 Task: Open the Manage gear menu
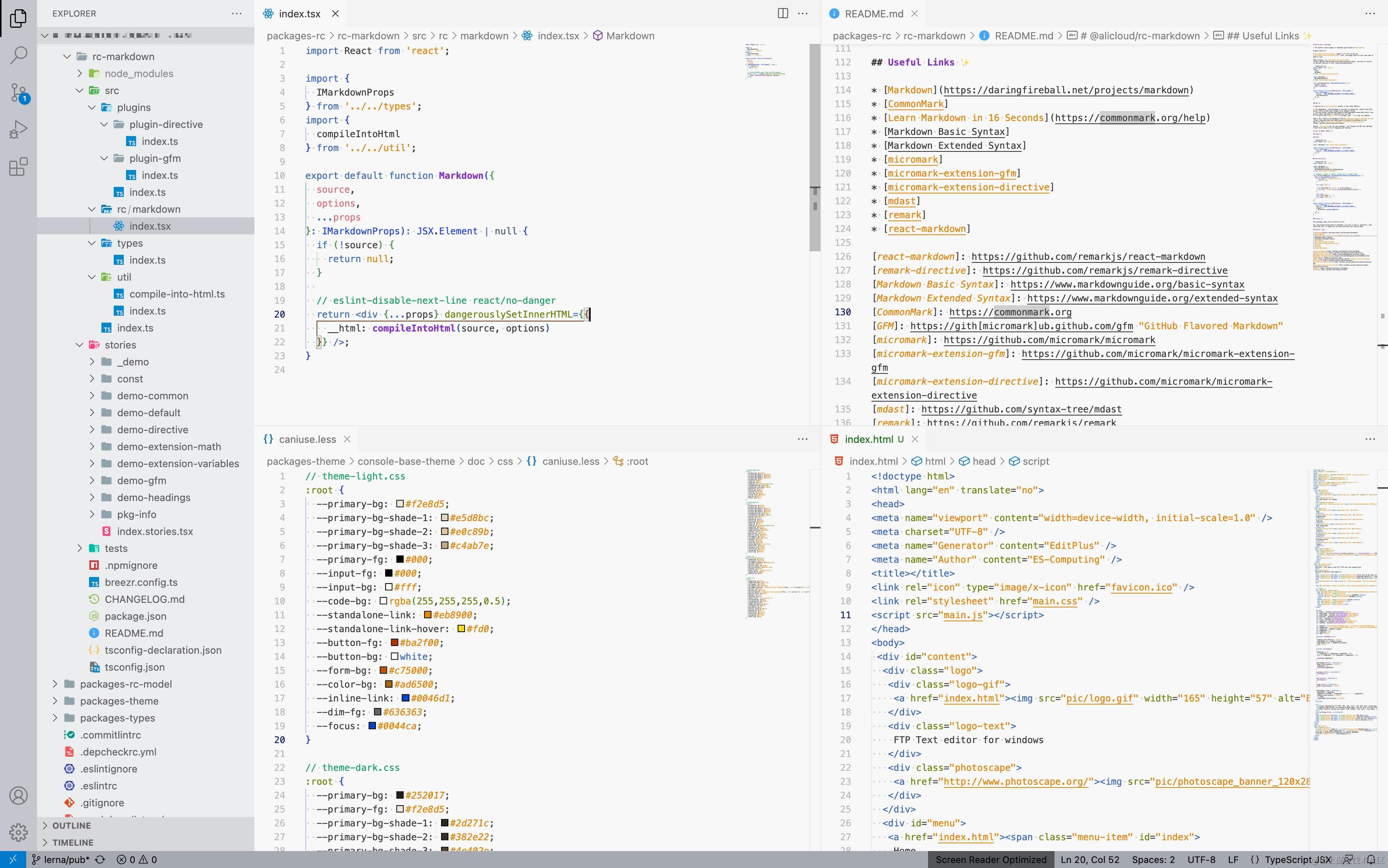[18, 831]
